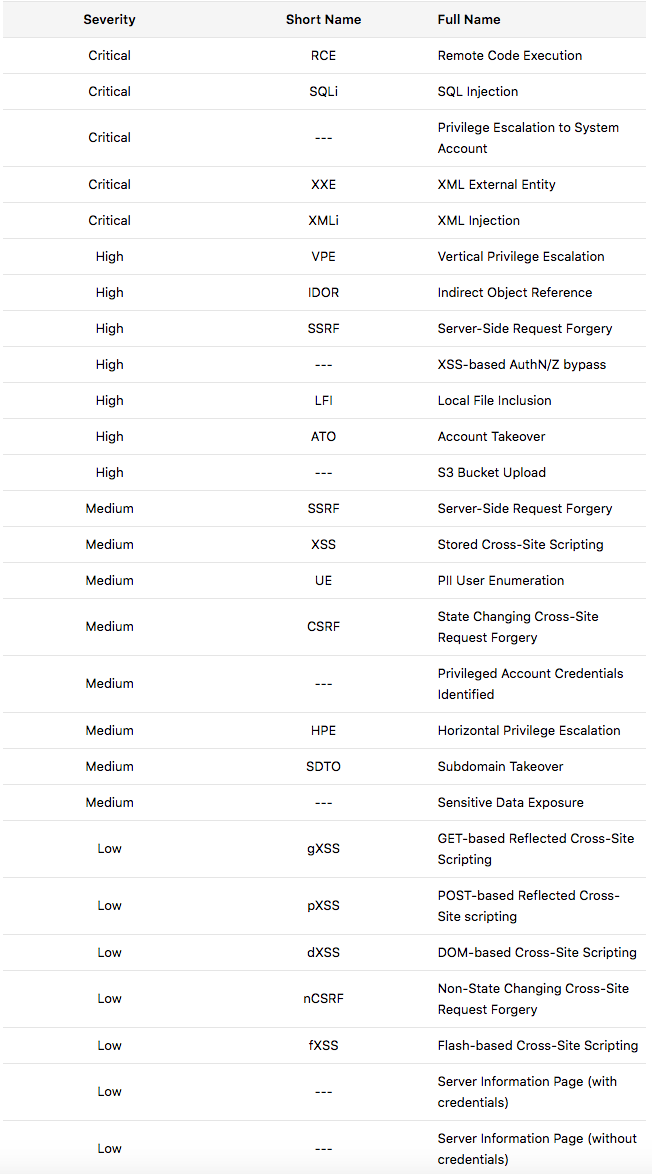This screenshot has width=652, height=1174.
Task: Click the SQL Injection full name cell
Action: click(x=478, y=91)
